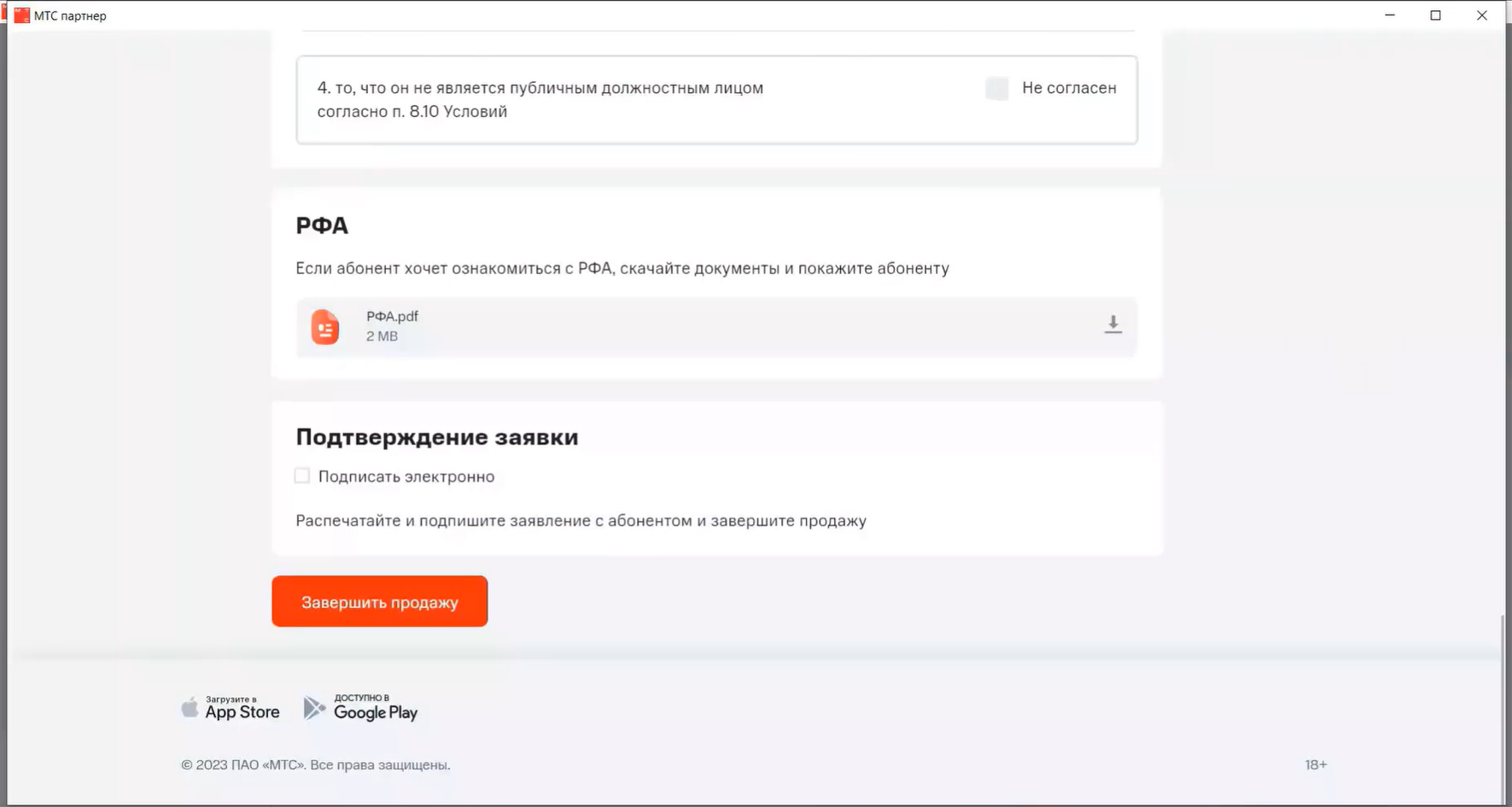Open the App Store download badge
Screen dimensions: 1512x807
coord(231,708)
